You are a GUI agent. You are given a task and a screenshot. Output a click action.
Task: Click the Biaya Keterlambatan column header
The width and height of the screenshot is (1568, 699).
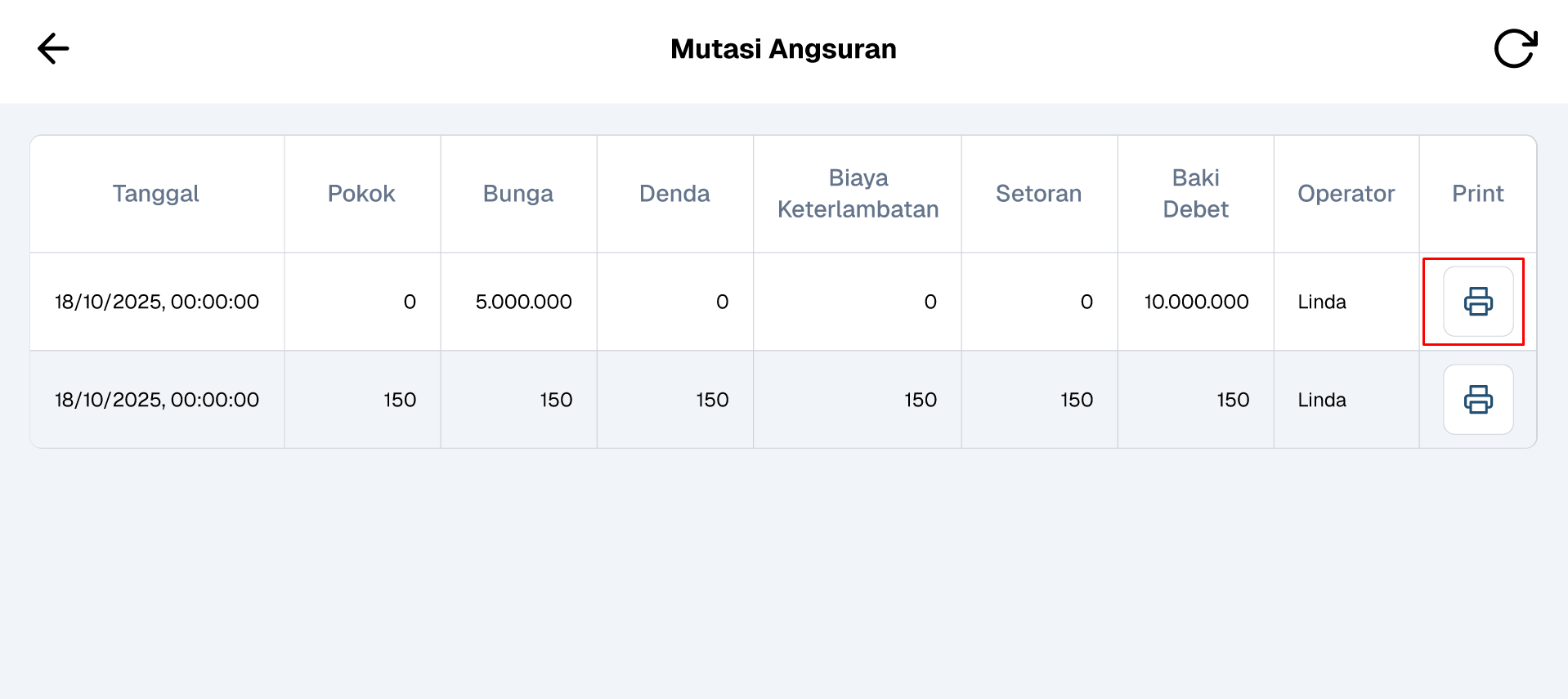(x=856, y=194)
